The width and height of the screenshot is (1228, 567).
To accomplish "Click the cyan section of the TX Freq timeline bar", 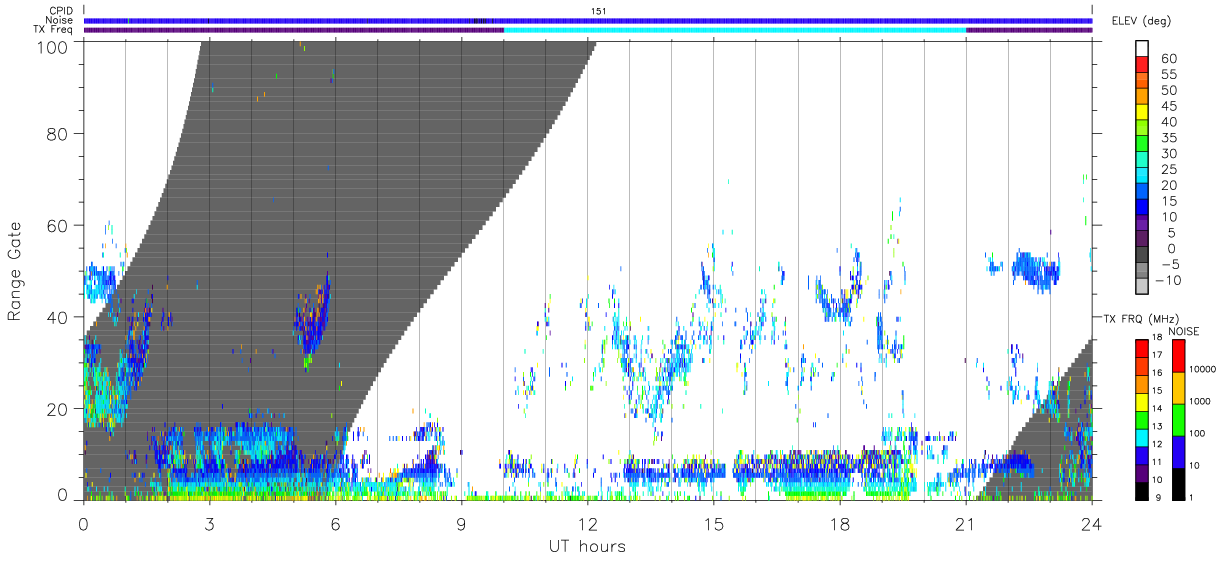I will click(x=735, y=30).
